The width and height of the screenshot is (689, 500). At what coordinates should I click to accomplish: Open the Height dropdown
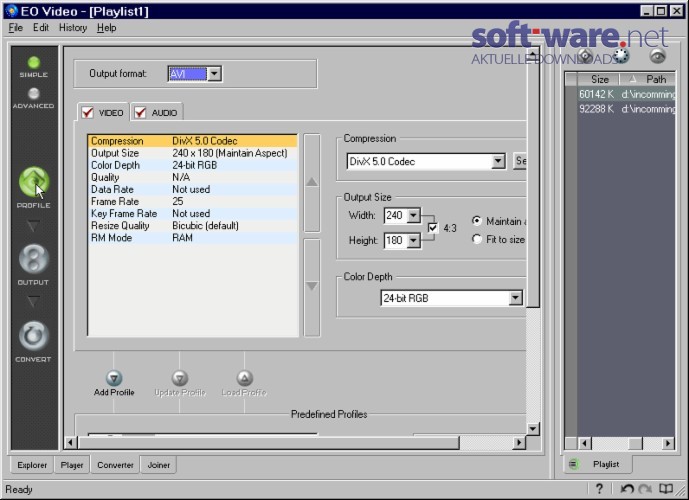(413, 240)
